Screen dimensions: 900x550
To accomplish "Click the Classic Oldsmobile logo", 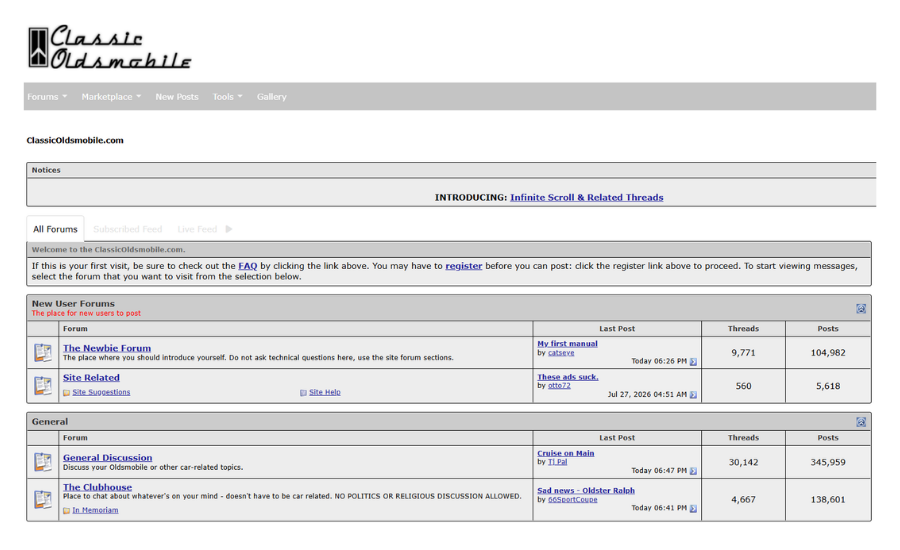I will click(109, 47).
